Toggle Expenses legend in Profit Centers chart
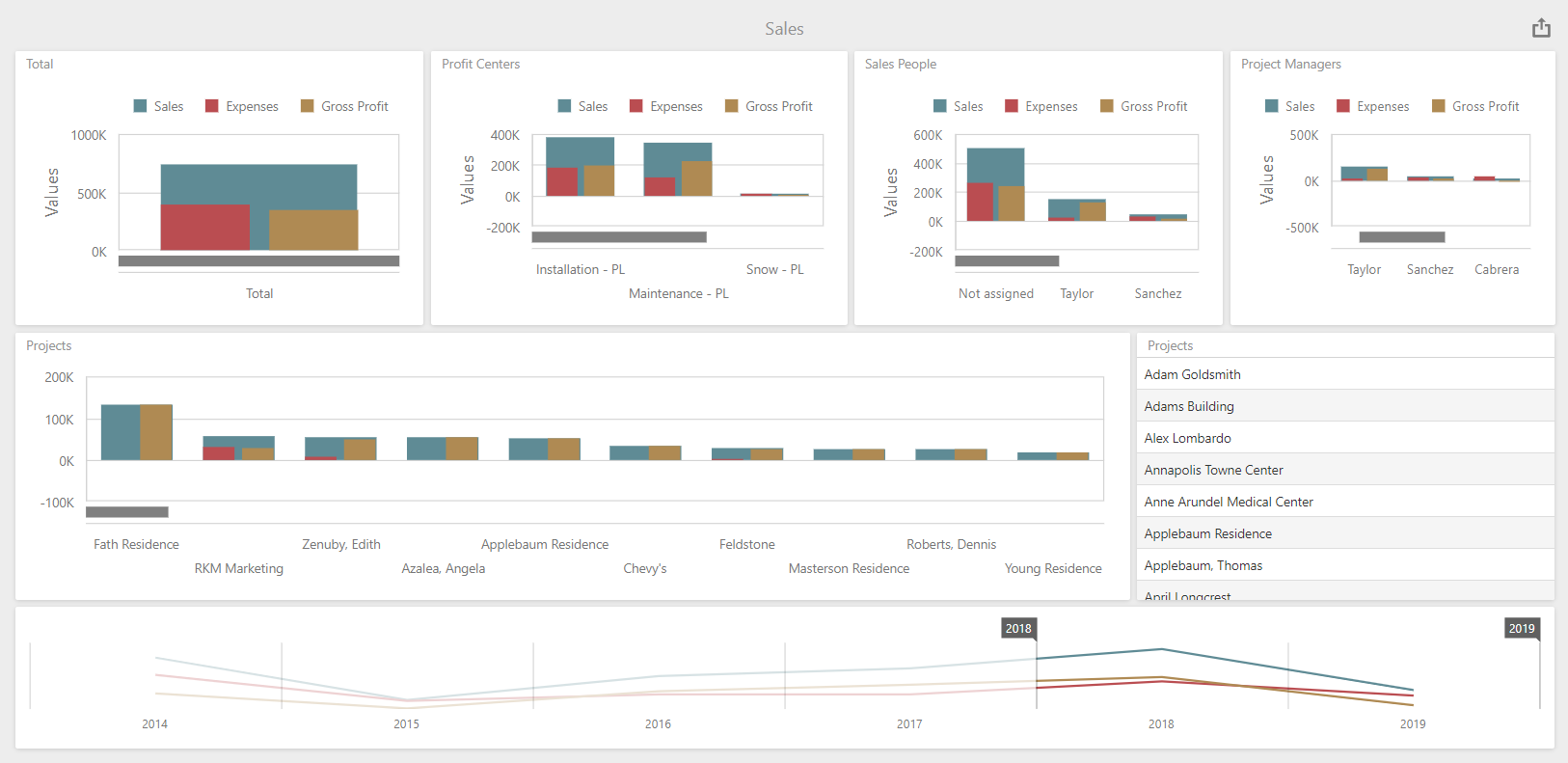1568x763 pixels. (665, 106)
